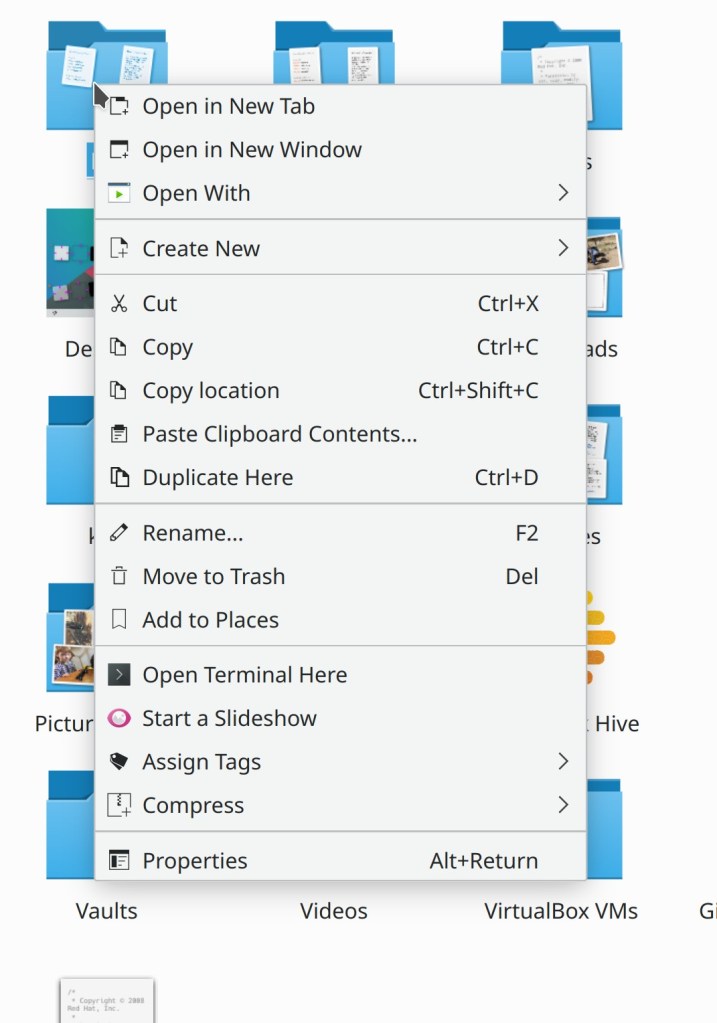The image size is (717, 1023).
Task: Expand the Create New submenu arrow
Action: click(x=563, y=248)
